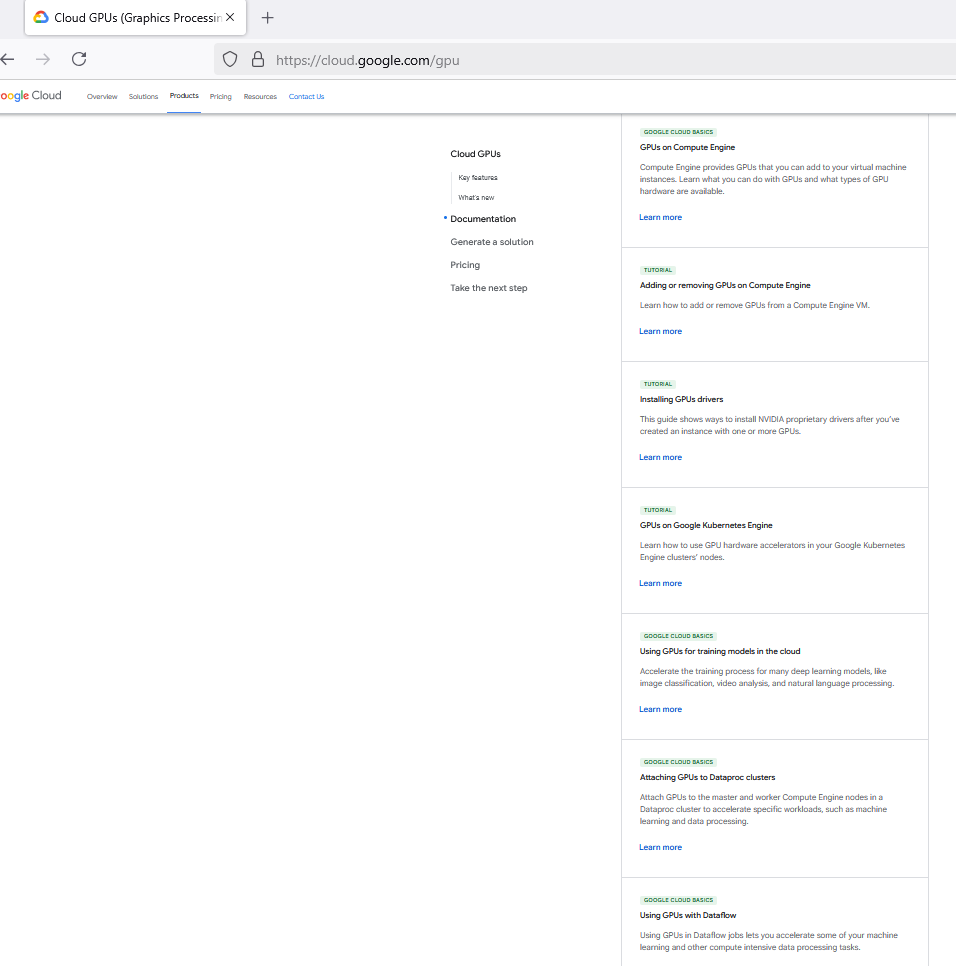Go to Take the next step section
This screenshot has height=966, width=956.
[x=489, y=288]
